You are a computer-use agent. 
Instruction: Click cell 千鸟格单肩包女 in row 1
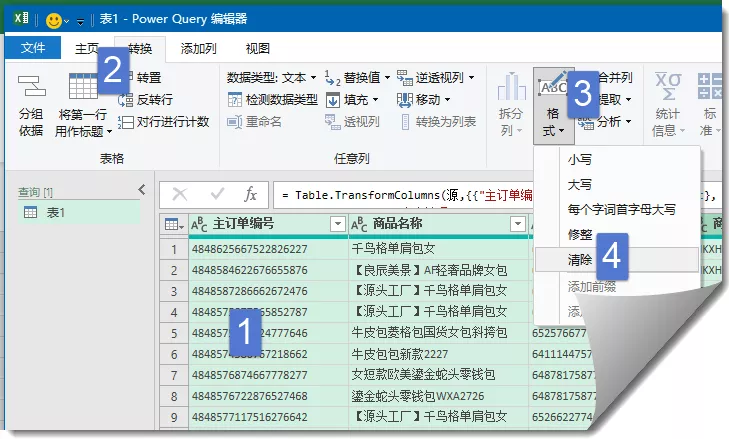(x=438, y=249)
